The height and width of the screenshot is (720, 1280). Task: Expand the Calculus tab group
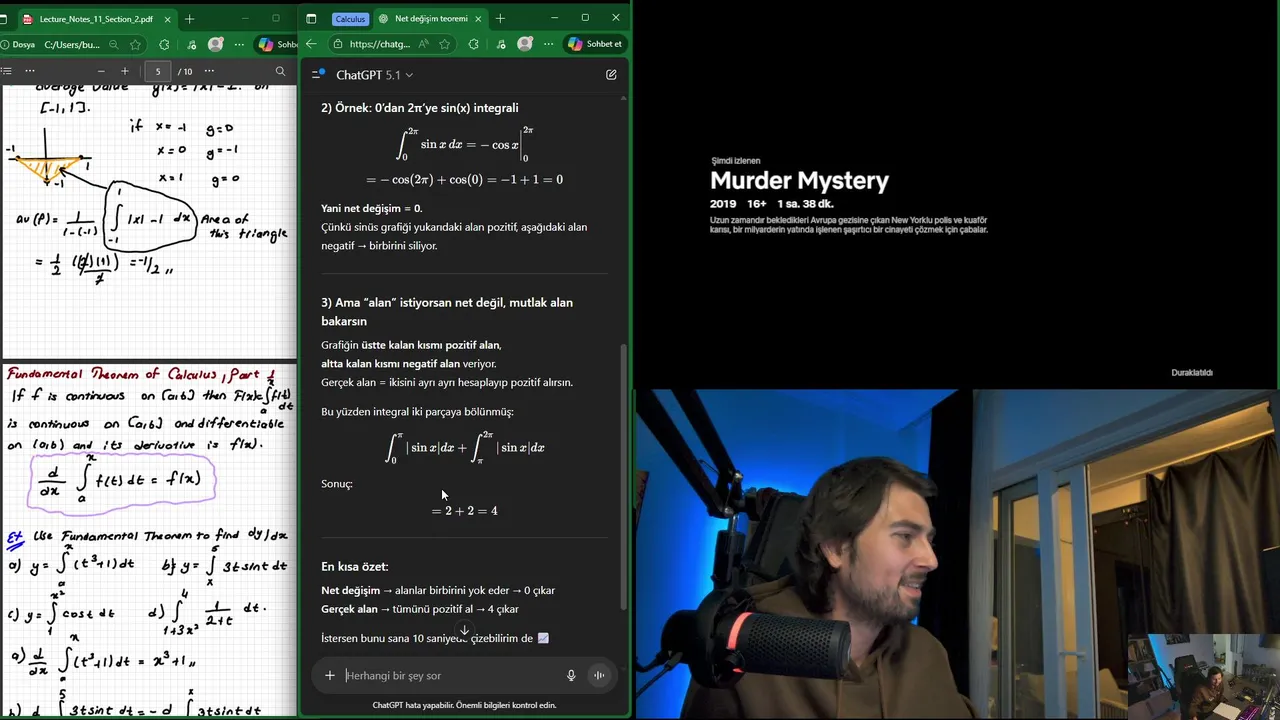click(x=350, y=19)
